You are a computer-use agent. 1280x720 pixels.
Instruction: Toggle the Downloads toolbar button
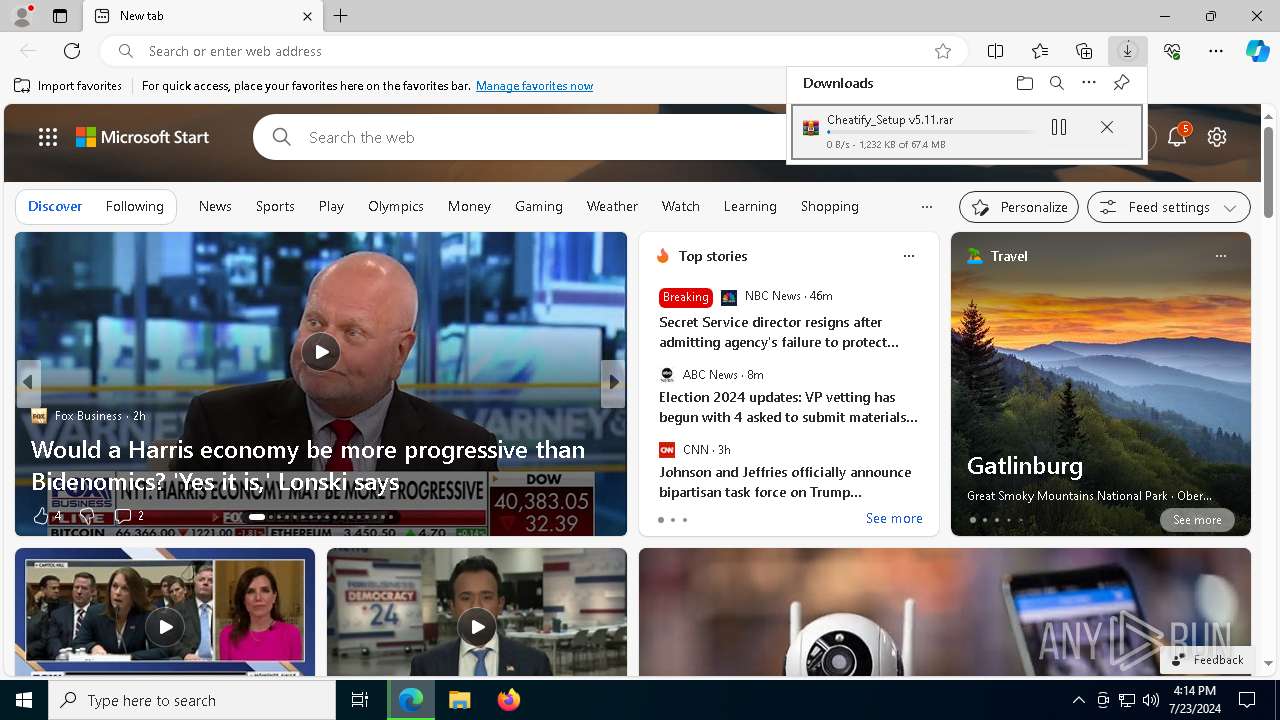1128,51
